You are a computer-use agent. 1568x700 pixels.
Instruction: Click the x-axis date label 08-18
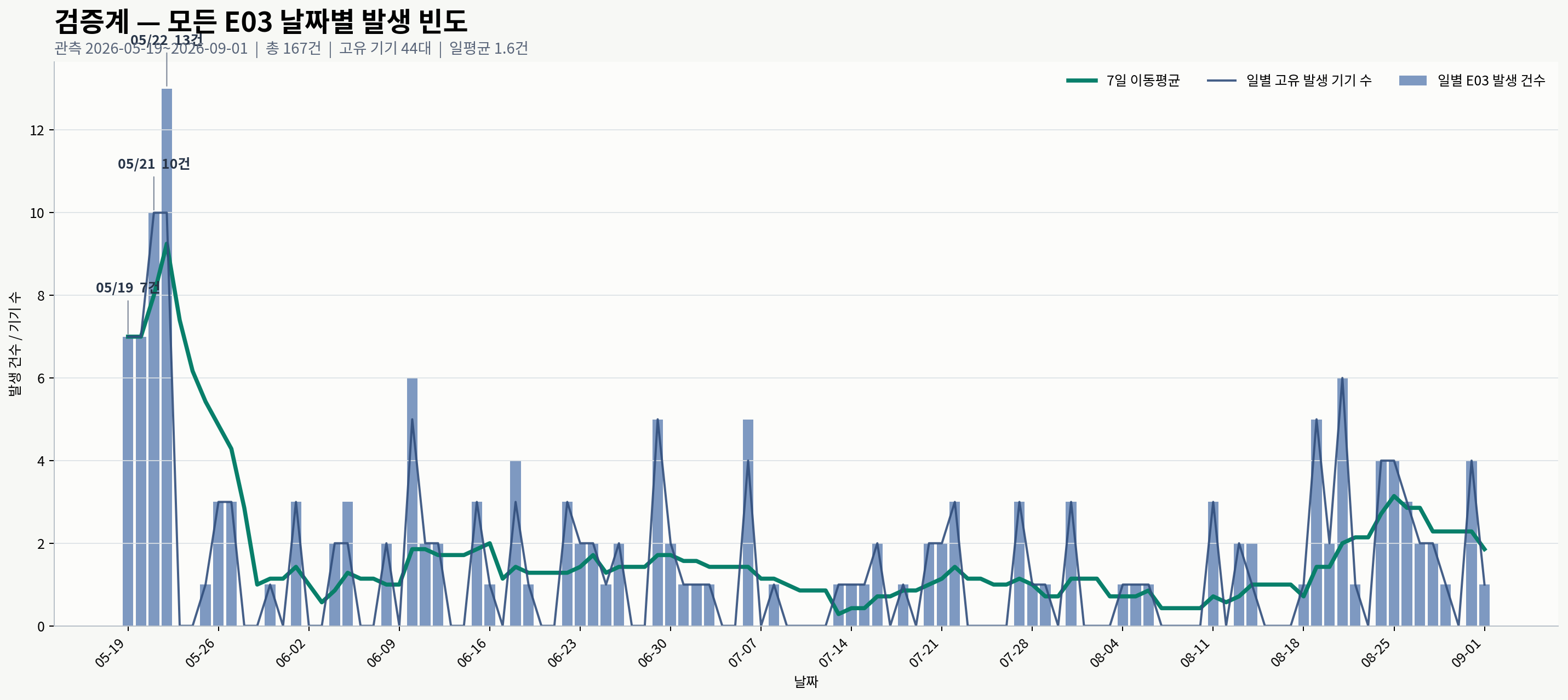1286,652
